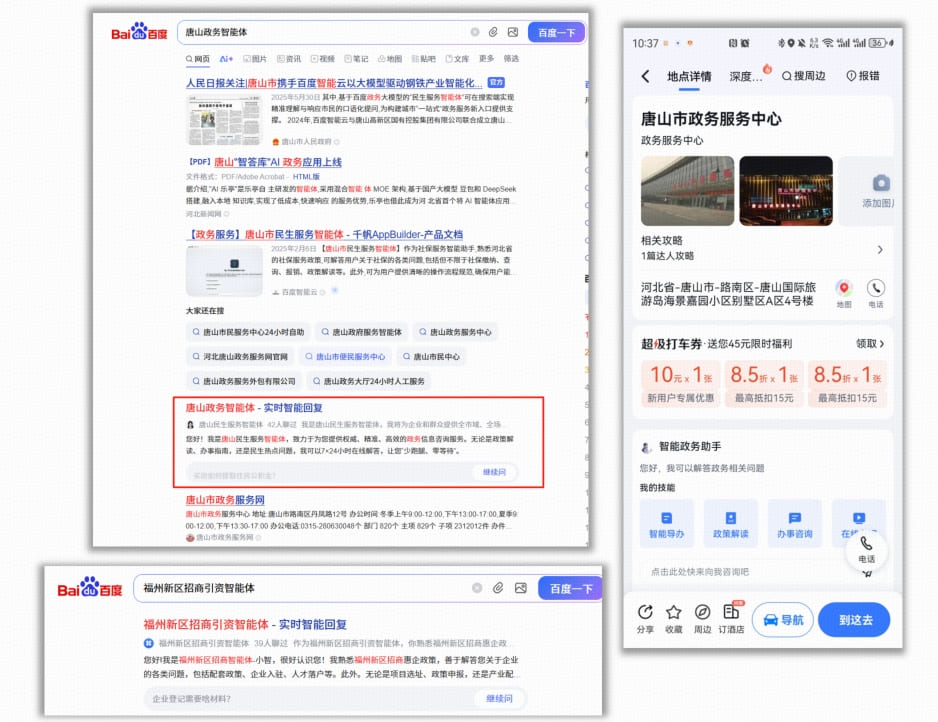Screen dimensions: 938x722
Task: Tap the 报错 report error icon
Action: coord(863,76)
